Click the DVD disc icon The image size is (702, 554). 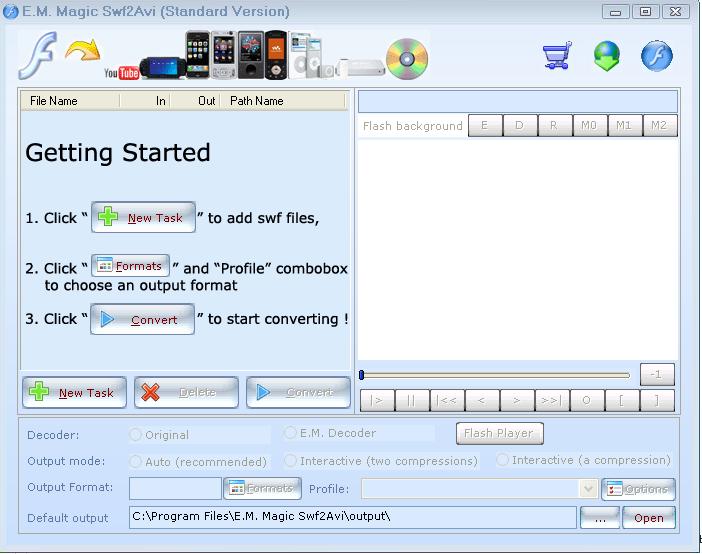click(x=407, y=59)
